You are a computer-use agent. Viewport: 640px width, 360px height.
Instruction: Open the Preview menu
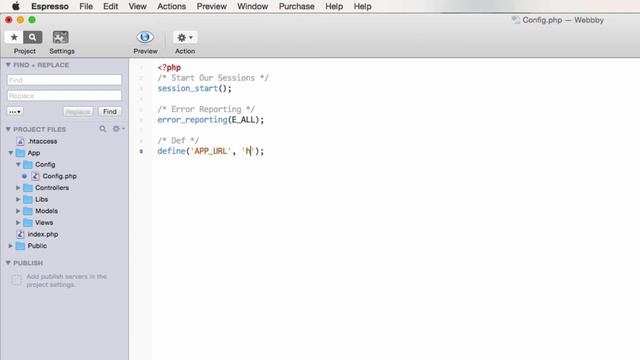point(211,6)
